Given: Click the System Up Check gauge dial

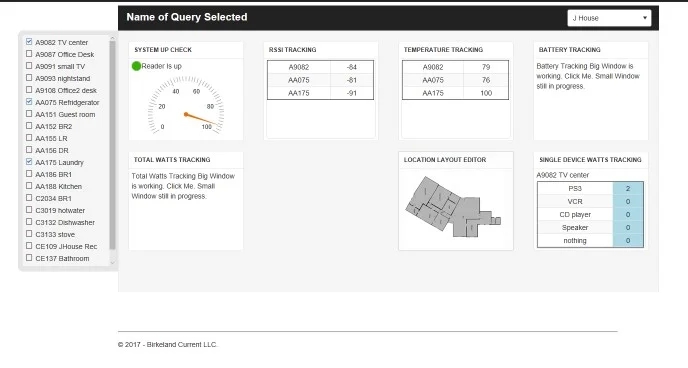Looking at the screenshot, I should coord(186,105).
